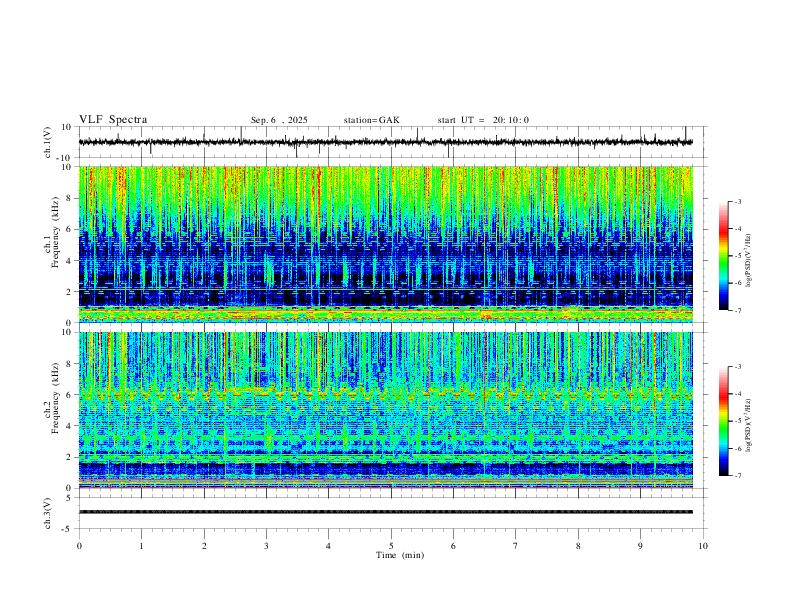This screenshot has width=792, height=612.
Task: Click the time axis tick label "10"
Action: pos(703,546)
